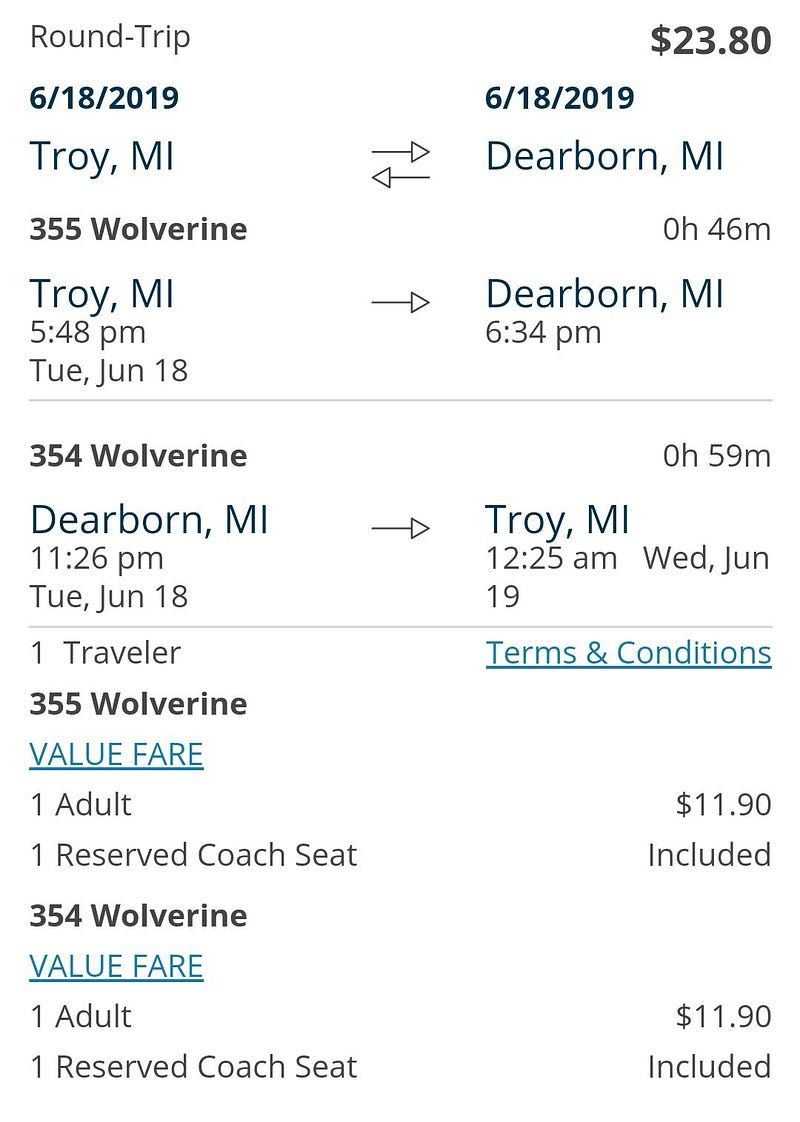
Task: Select the Round-Trip label
Action: 110,37
